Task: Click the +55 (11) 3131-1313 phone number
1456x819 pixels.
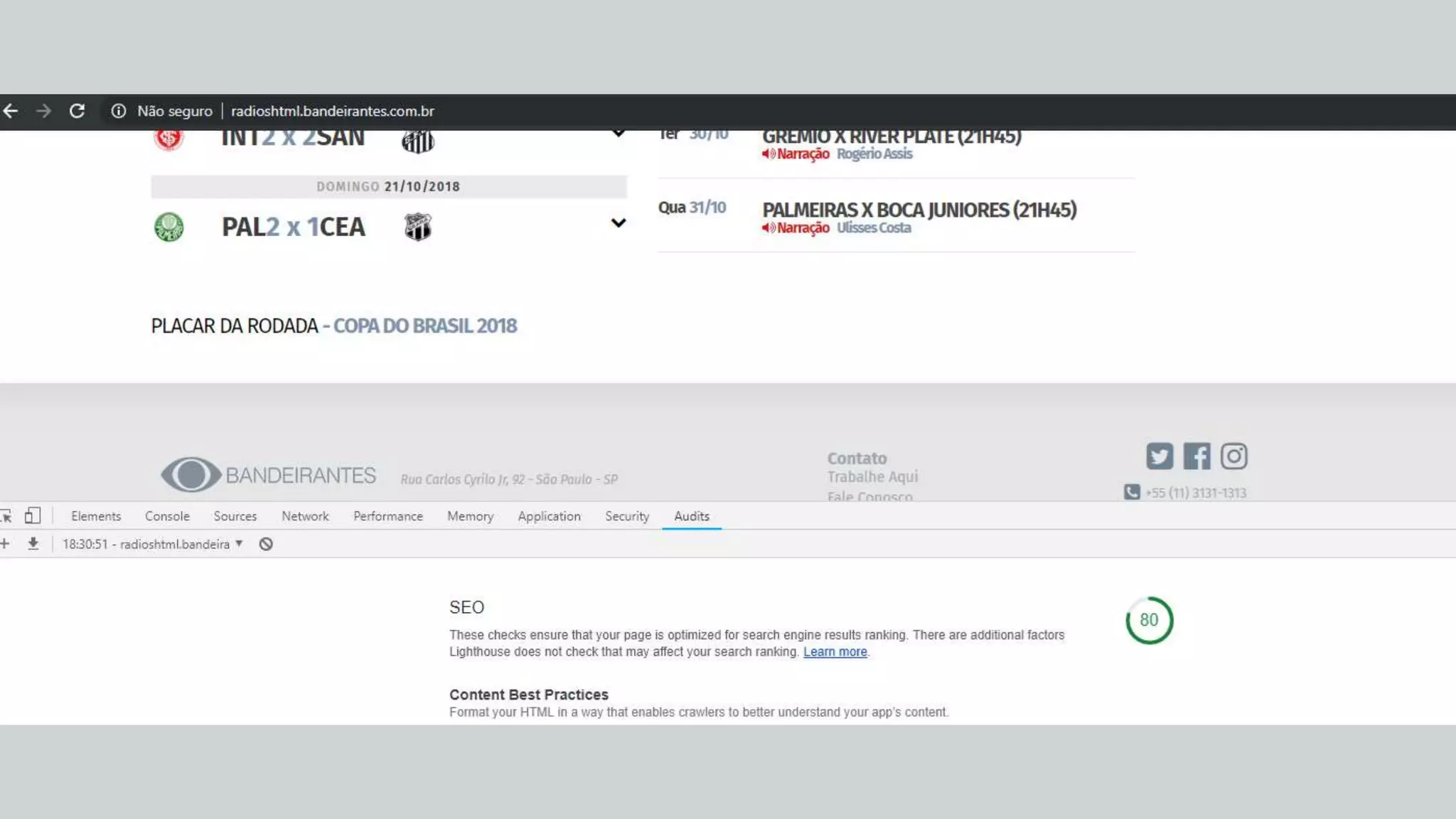Action: (1196, 493)
